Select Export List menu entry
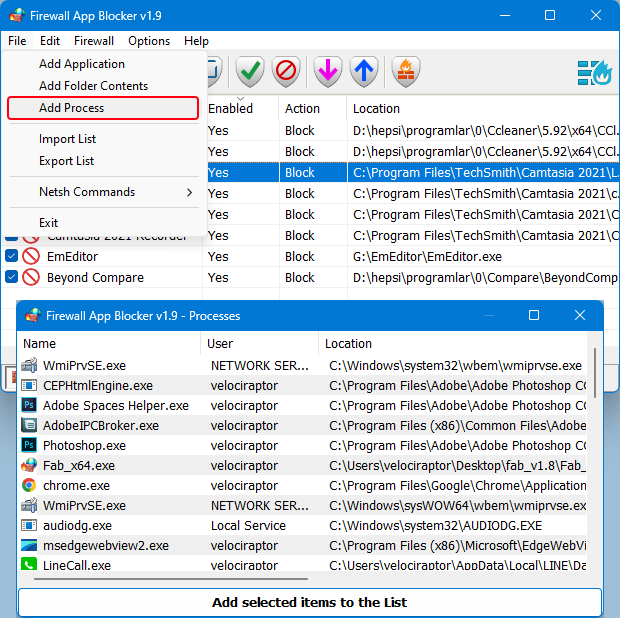This screenshot has width=620, height=618. (67, 161)
